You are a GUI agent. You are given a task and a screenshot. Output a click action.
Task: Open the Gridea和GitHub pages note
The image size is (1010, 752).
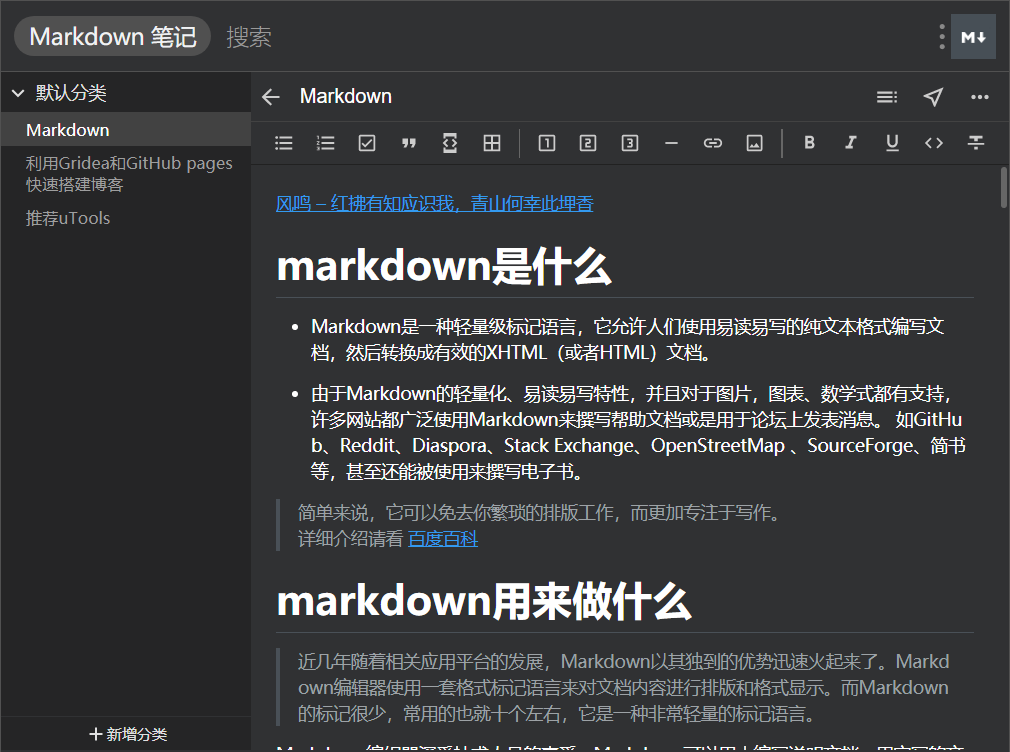[x=126, y=174]
